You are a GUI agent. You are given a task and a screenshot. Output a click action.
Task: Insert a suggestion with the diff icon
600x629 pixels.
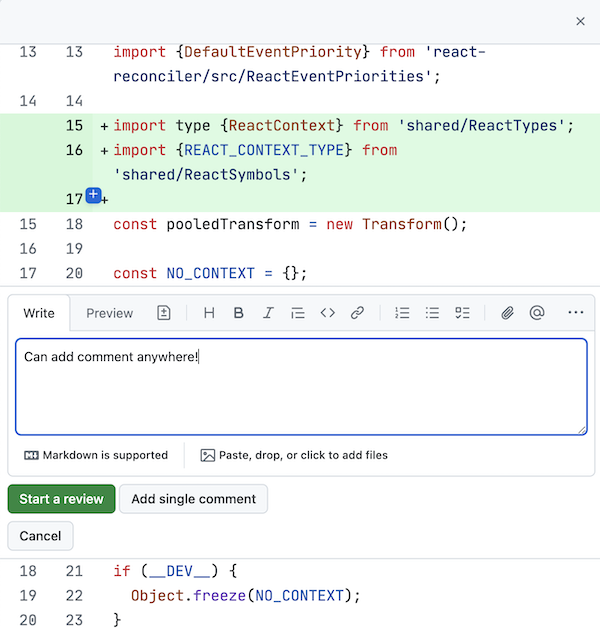tap(165, 313)
